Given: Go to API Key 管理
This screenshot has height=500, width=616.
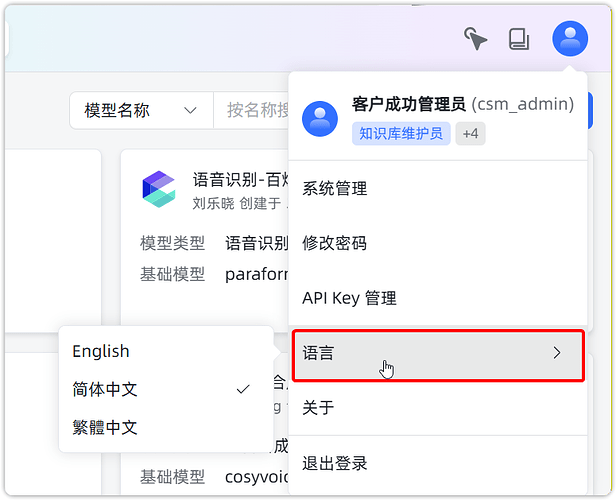Looking at the screenshot, I should (350, 298).
